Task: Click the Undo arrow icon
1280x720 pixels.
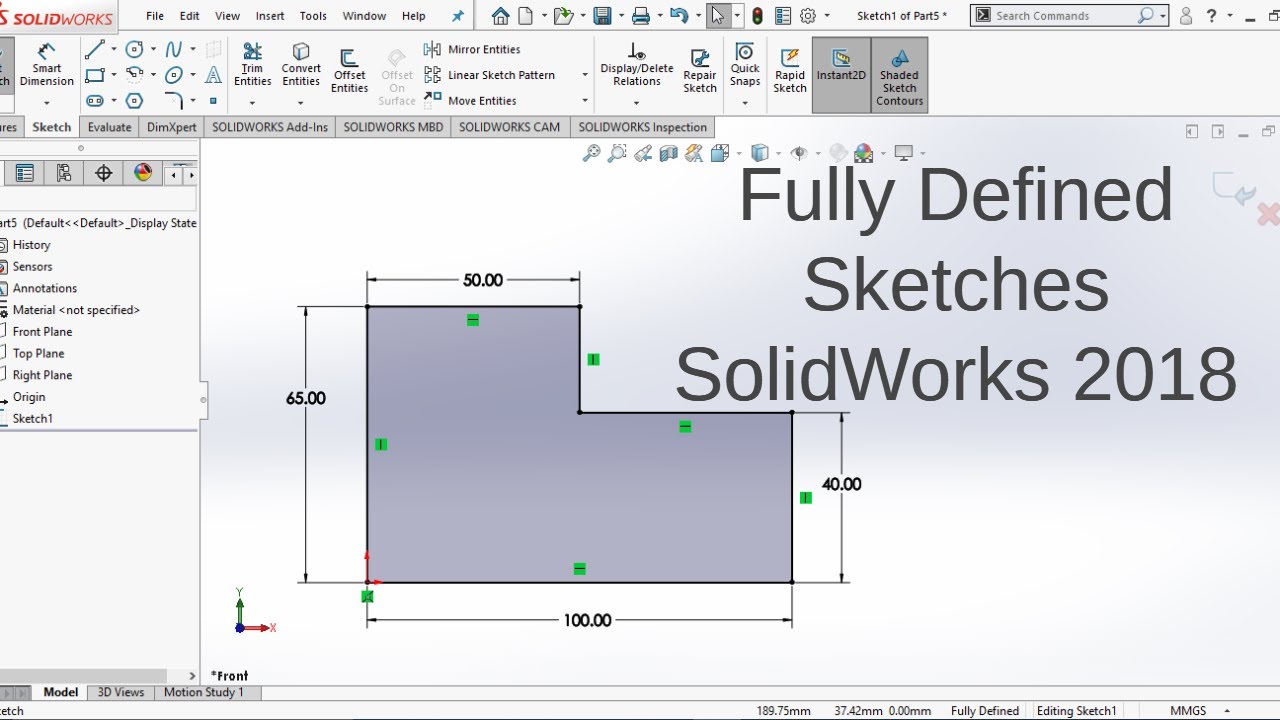Action: 679,15
